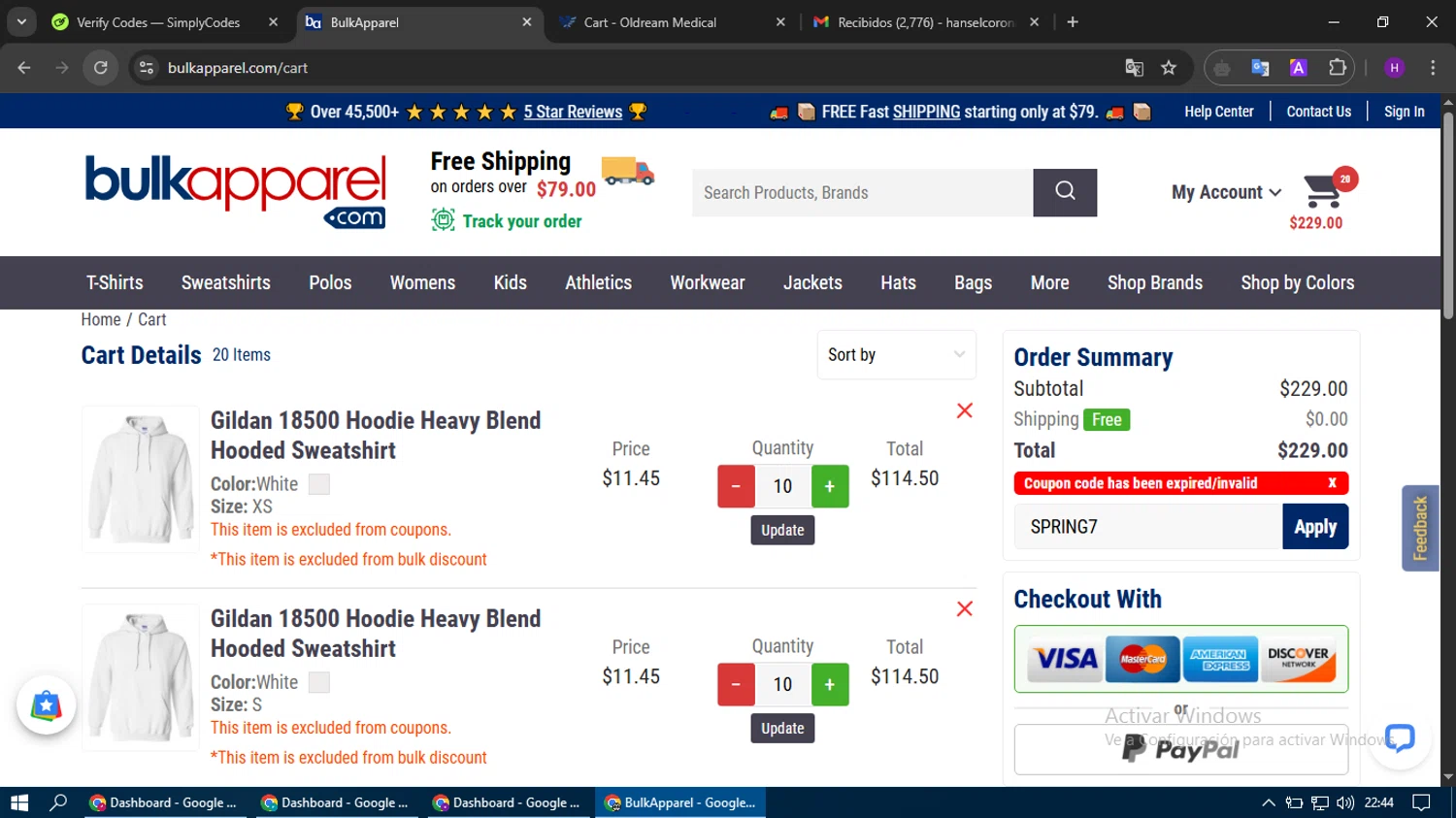Dismiss the expired coupon code message
The width and height of the screenshot is (1456, 818).
pos(1332,482)
